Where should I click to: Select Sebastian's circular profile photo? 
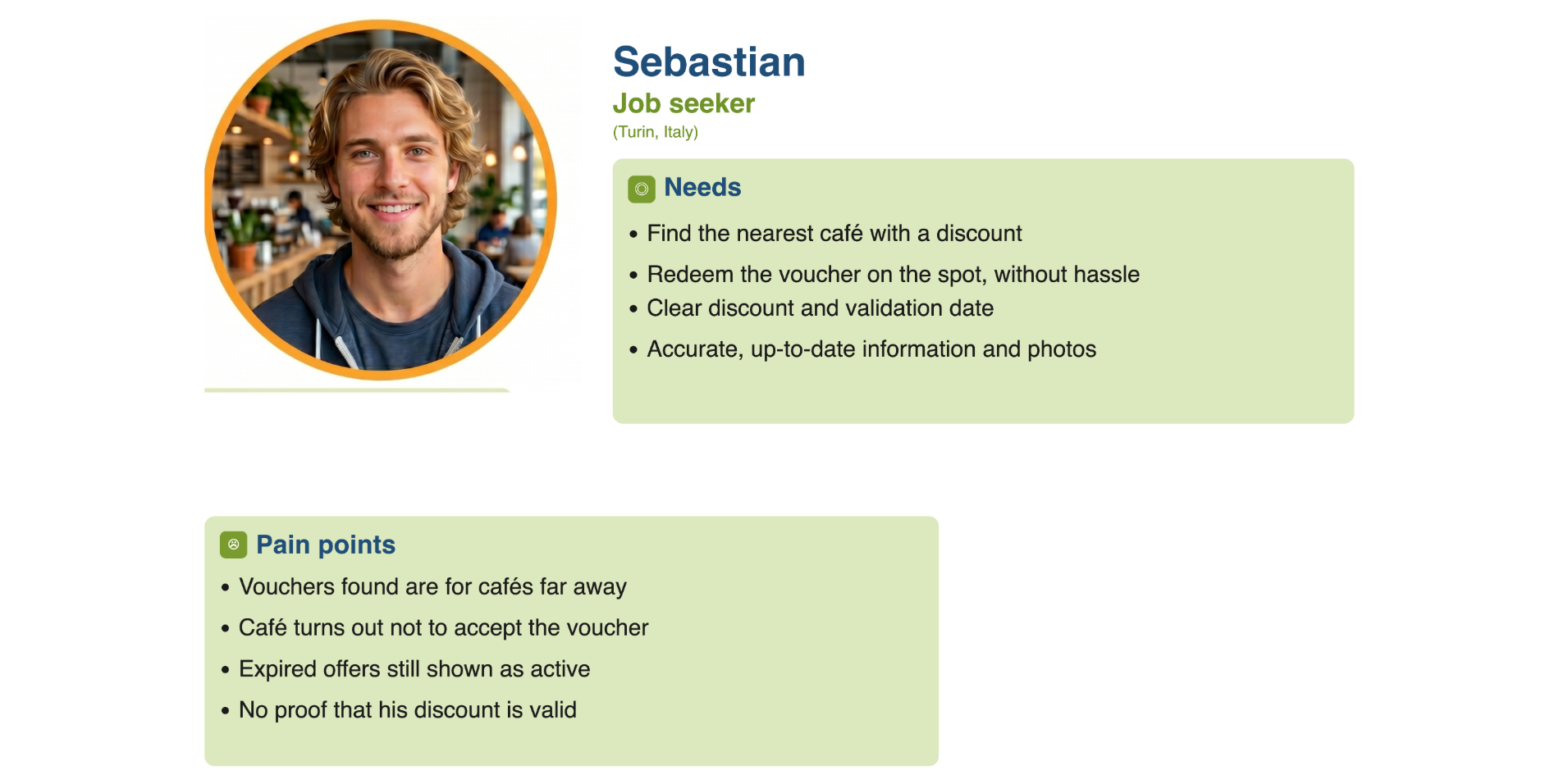click(x=381, y=200)
